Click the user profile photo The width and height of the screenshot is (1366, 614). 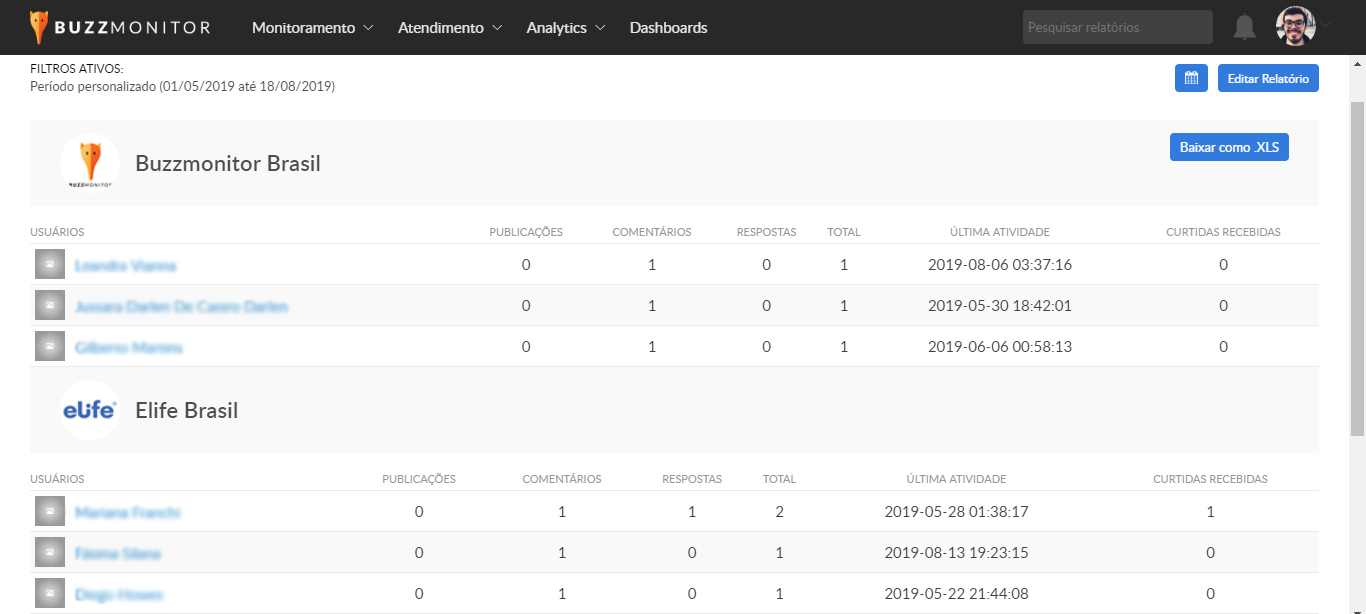1295,27
